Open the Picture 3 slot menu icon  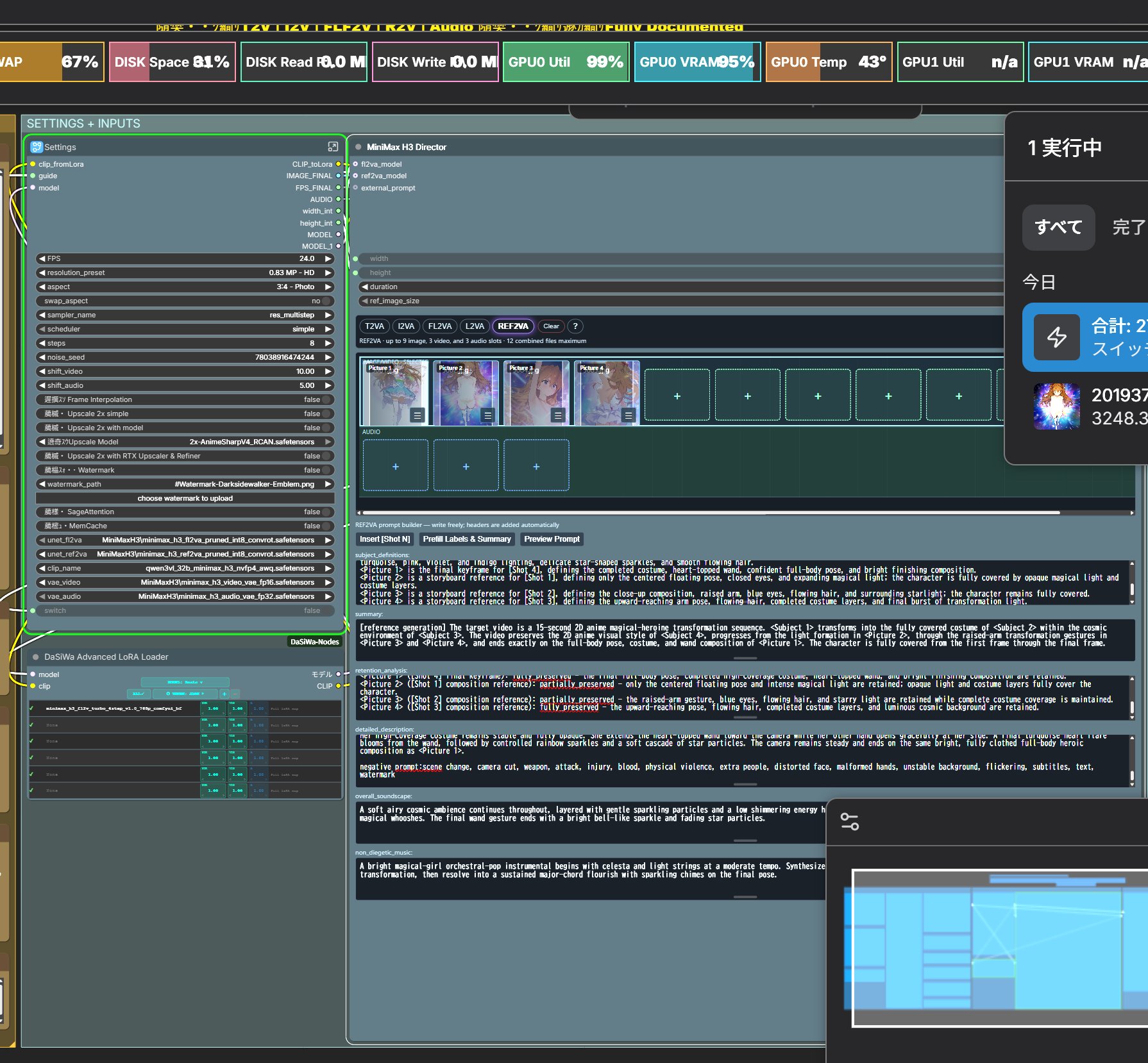pyautogui.click(x=558, y=415)
